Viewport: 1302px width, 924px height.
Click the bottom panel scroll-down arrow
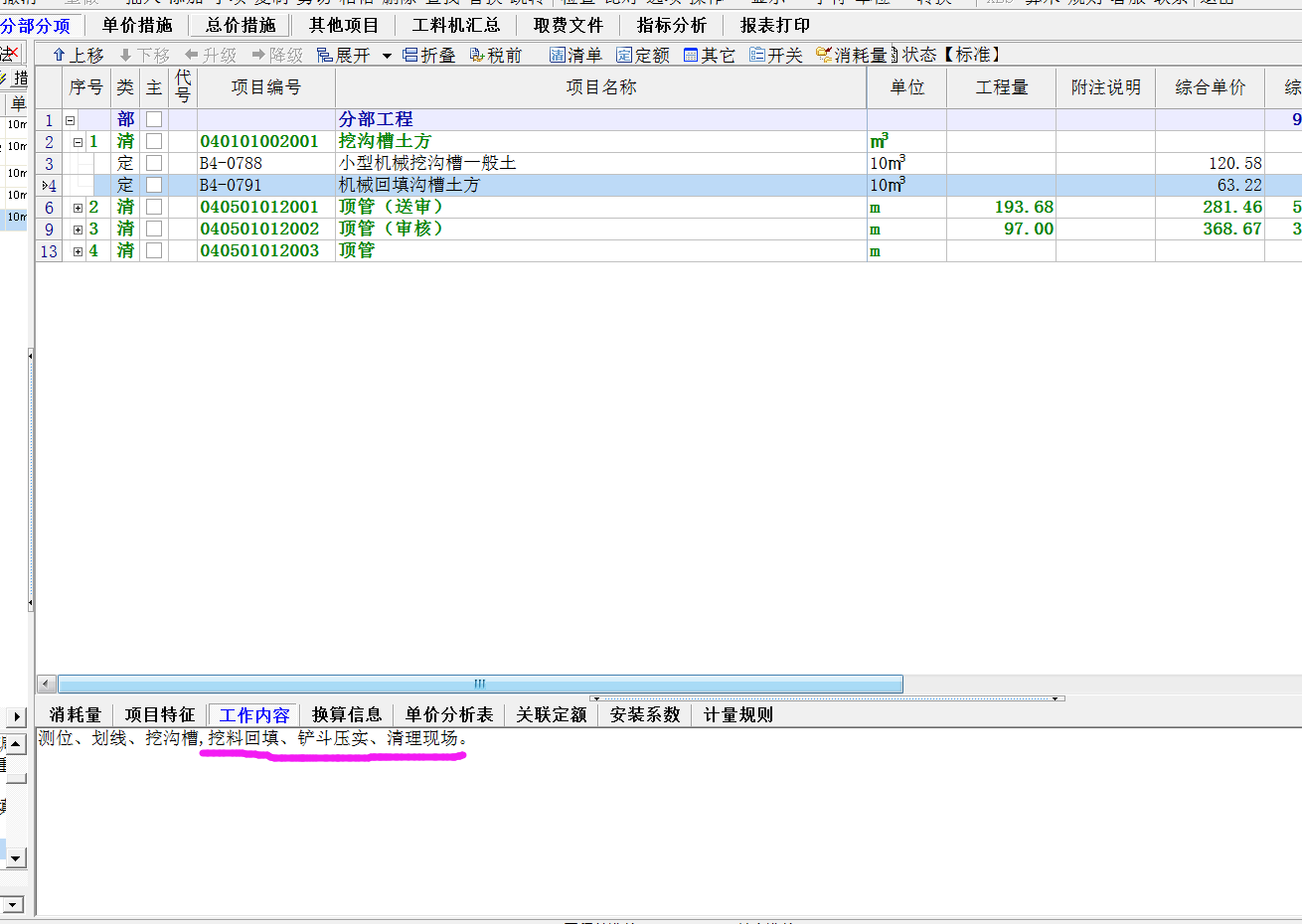coord(16,857)
